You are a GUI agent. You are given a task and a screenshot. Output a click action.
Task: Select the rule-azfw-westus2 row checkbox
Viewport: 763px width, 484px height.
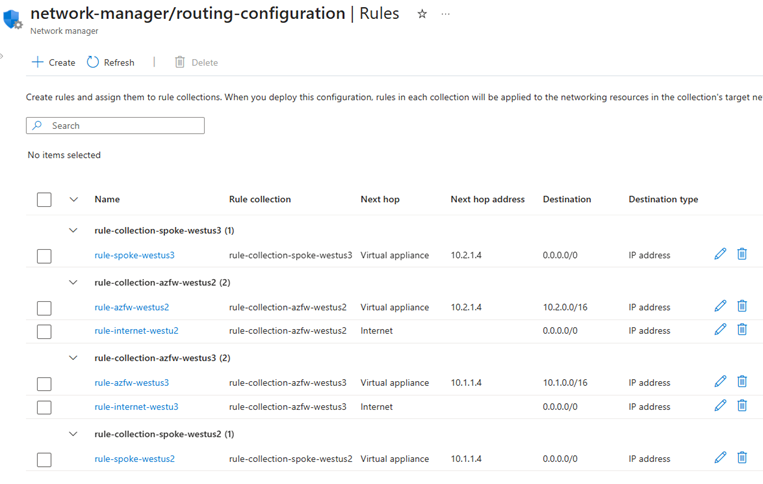[x=44, y=308]
